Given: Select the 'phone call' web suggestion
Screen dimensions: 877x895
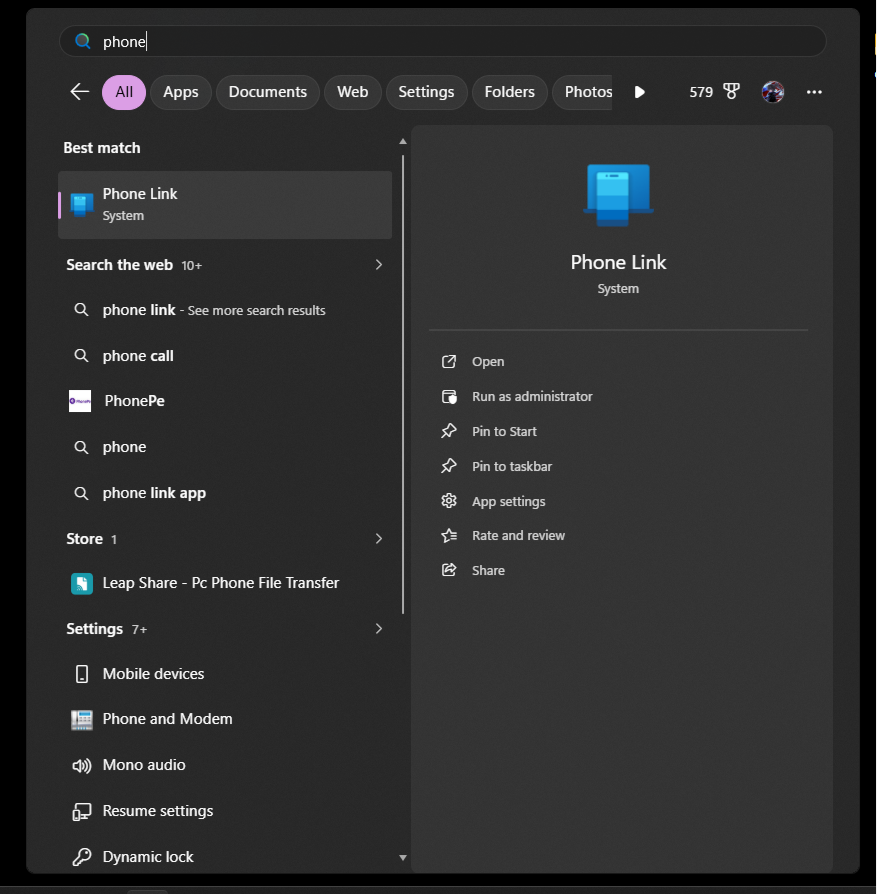Looking at the screenshot, I should [225, 356].
